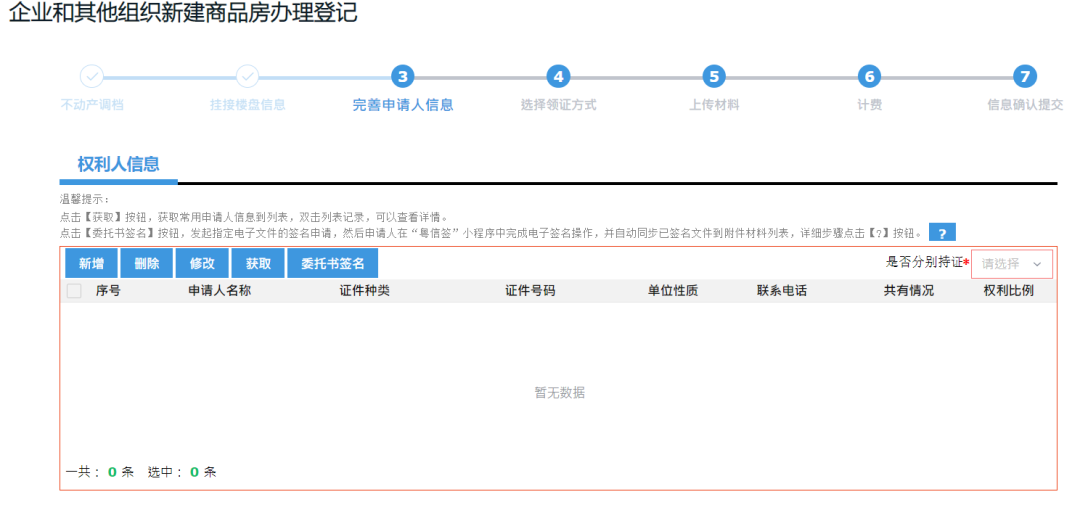Click the 完善申请人信息 step label

403,105
